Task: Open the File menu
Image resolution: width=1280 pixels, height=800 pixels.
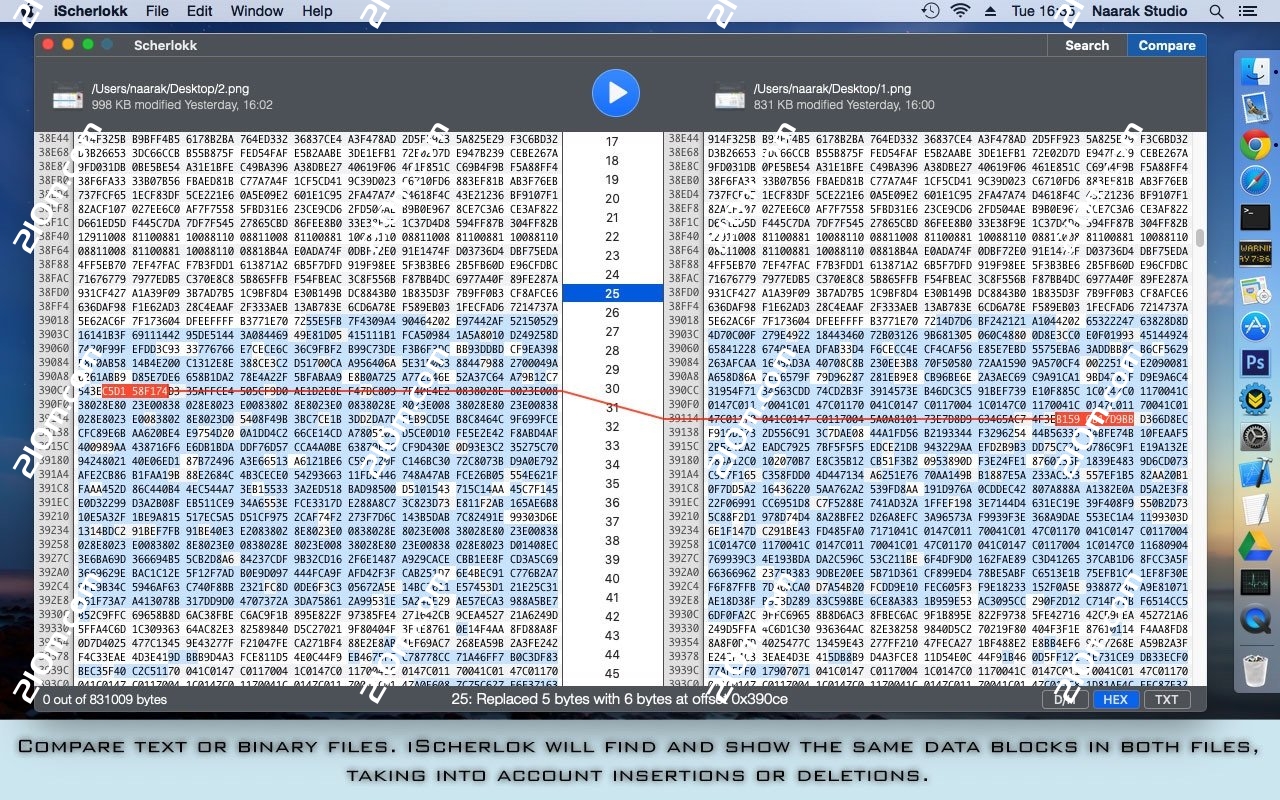Action: (x=157, y=11)
